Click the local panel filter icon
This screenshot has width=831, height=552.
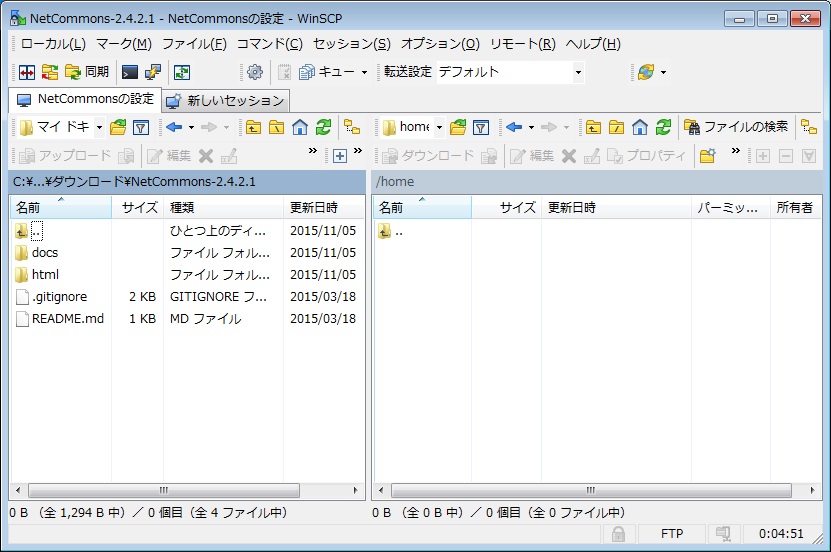click(141, 127)
